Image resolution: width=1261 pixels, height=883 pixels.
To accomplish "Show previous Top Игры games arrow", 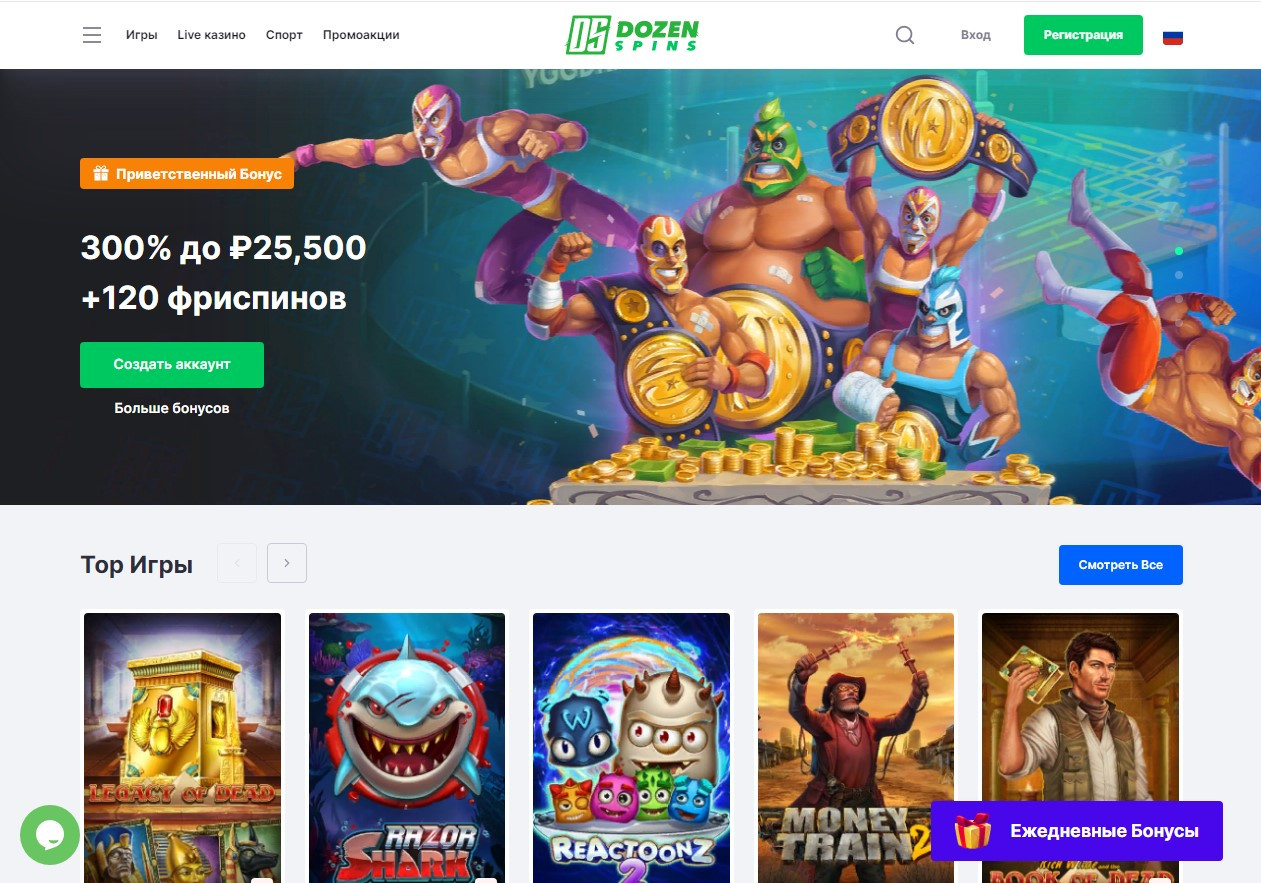I will 237,563.
